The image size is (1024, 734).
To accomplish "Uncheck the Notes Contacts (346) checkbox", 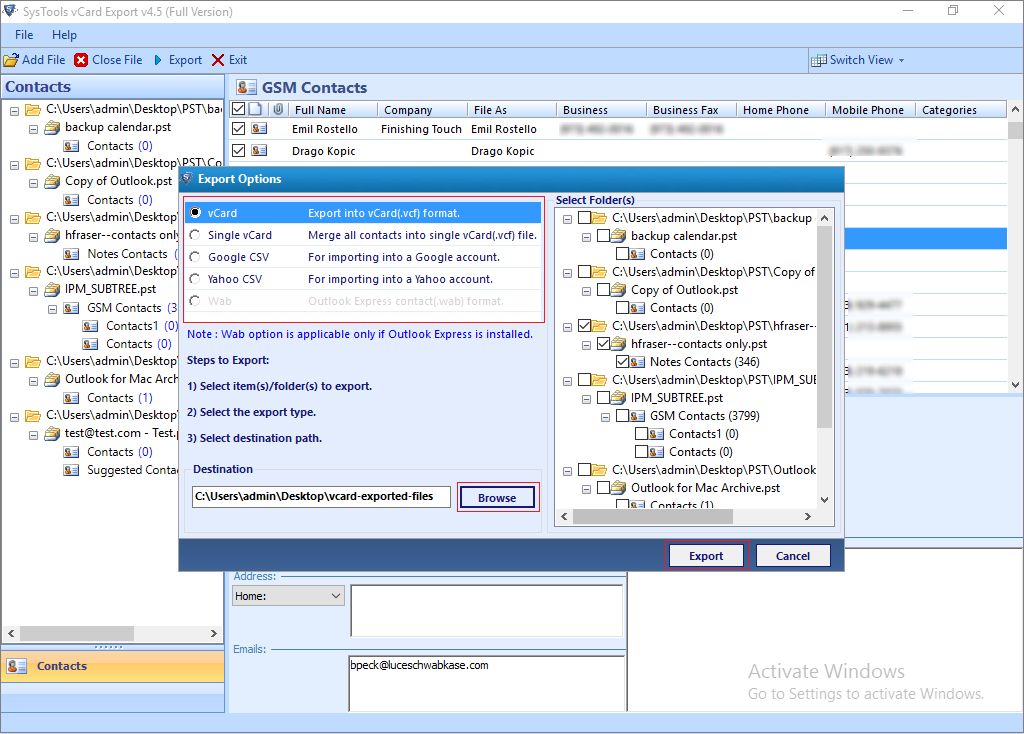I will (x=622, y=362).
